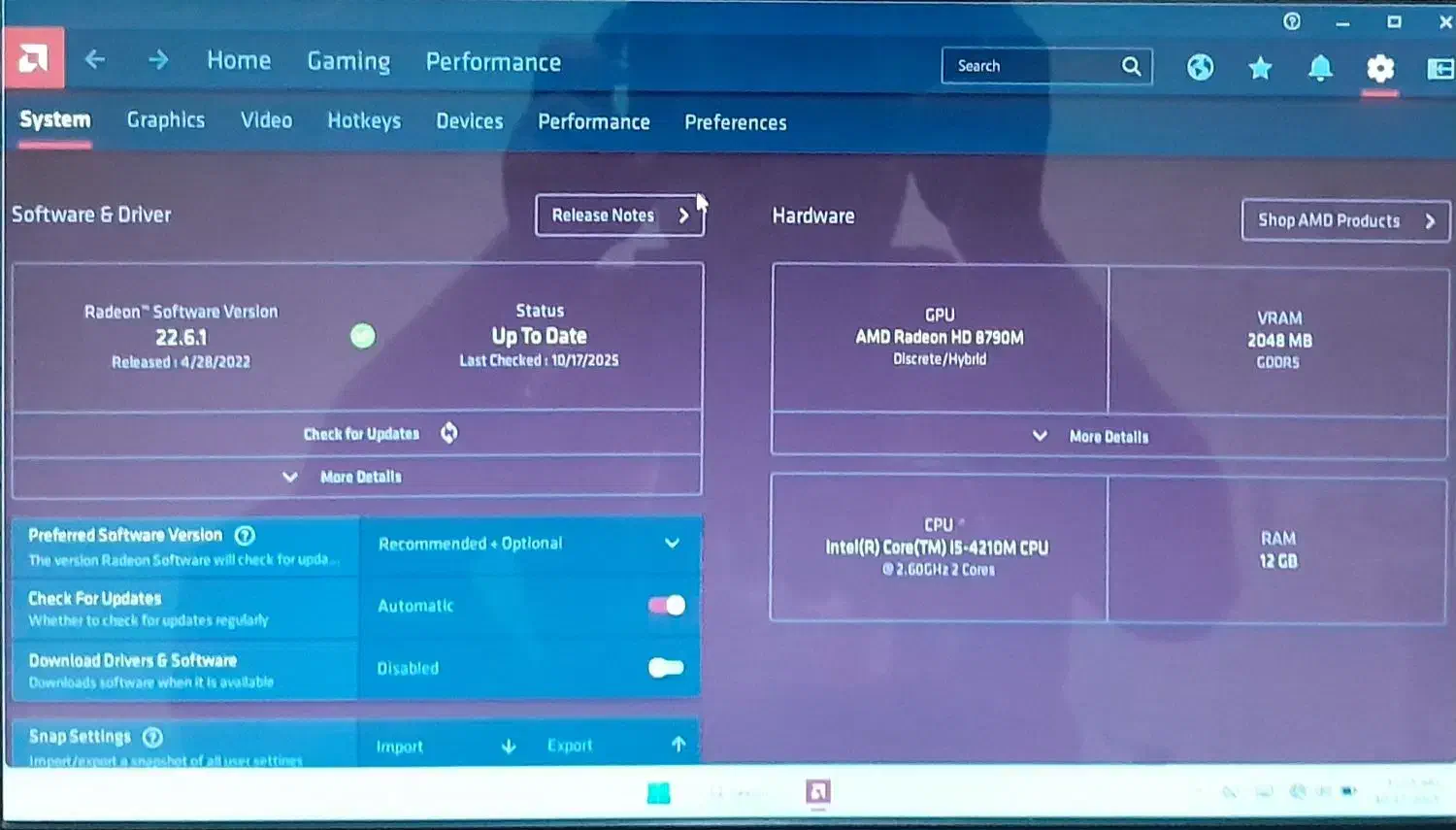1456x830 pixels.
Task: Open notifications with the bell icon
Action: click(x=1320, y=68)
